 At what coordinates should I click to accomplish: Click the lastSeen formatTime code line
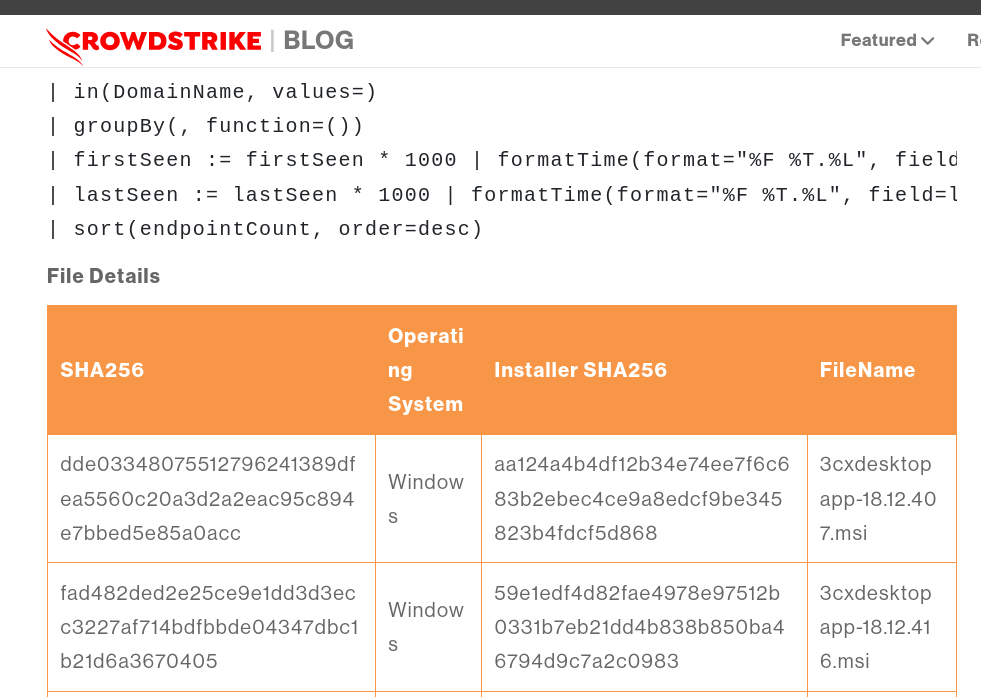(500, 195)
